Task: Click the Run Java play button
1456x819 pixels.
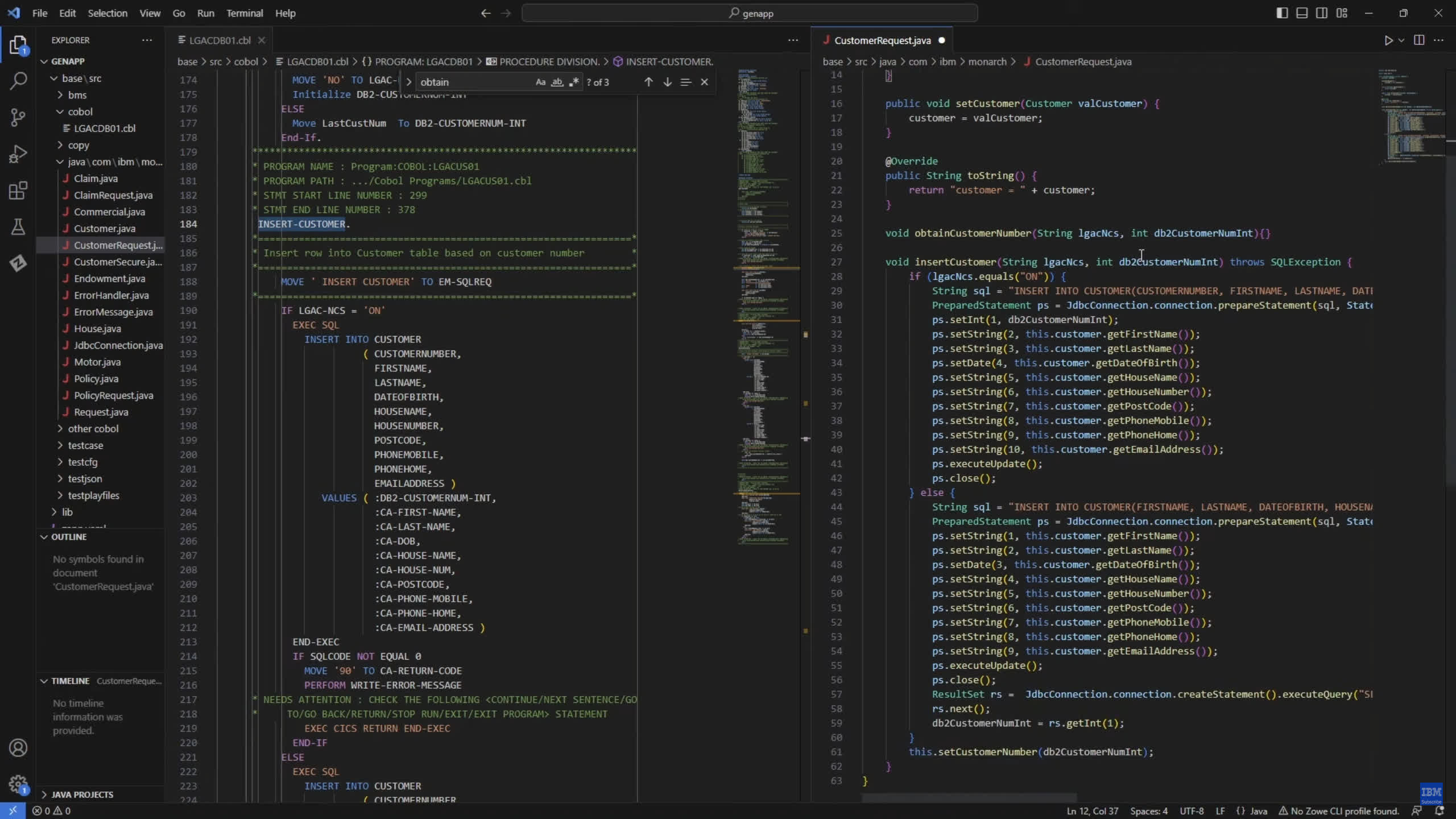Action: [1388, 40]
